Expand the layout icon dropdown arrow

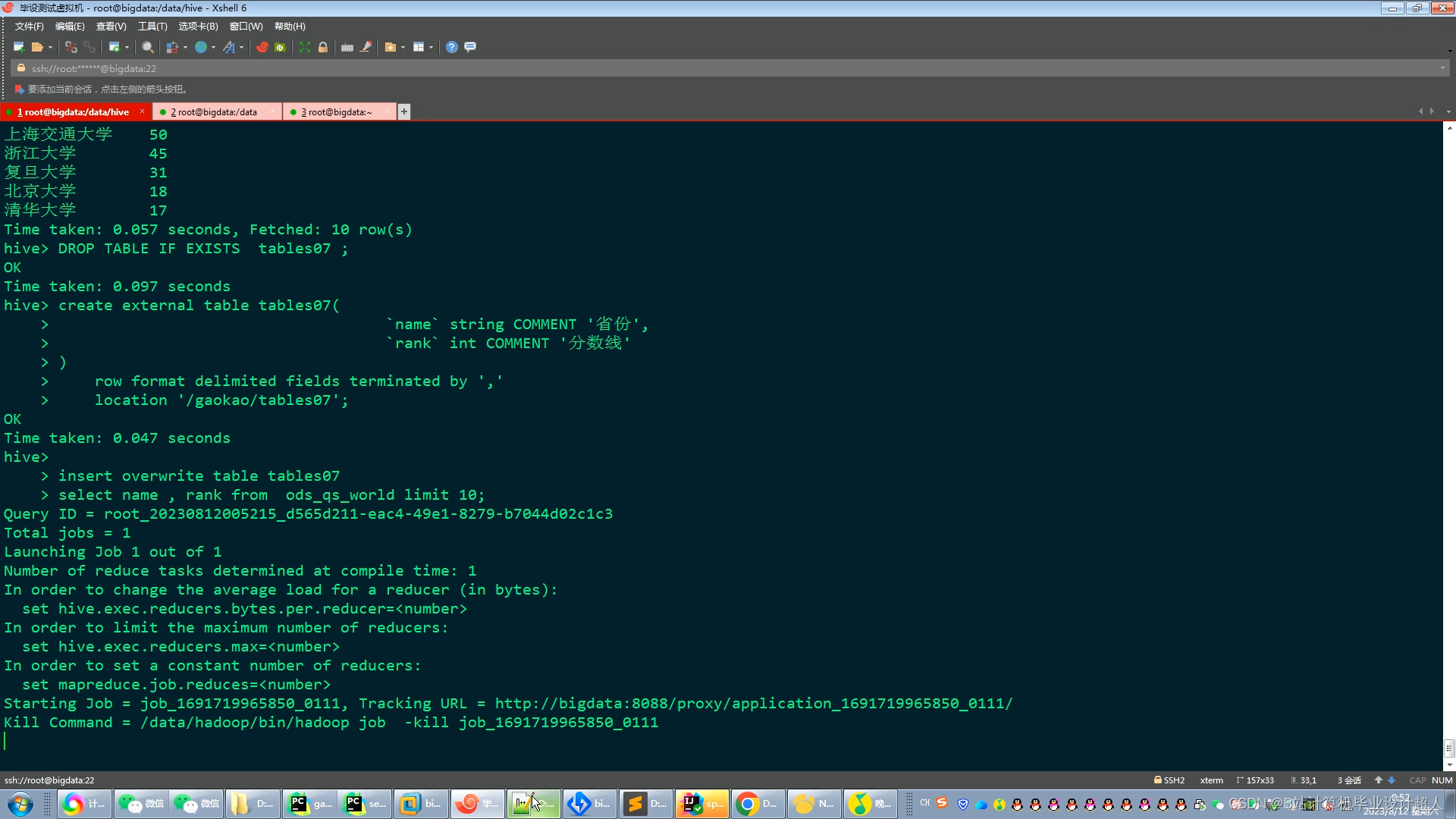431,47
